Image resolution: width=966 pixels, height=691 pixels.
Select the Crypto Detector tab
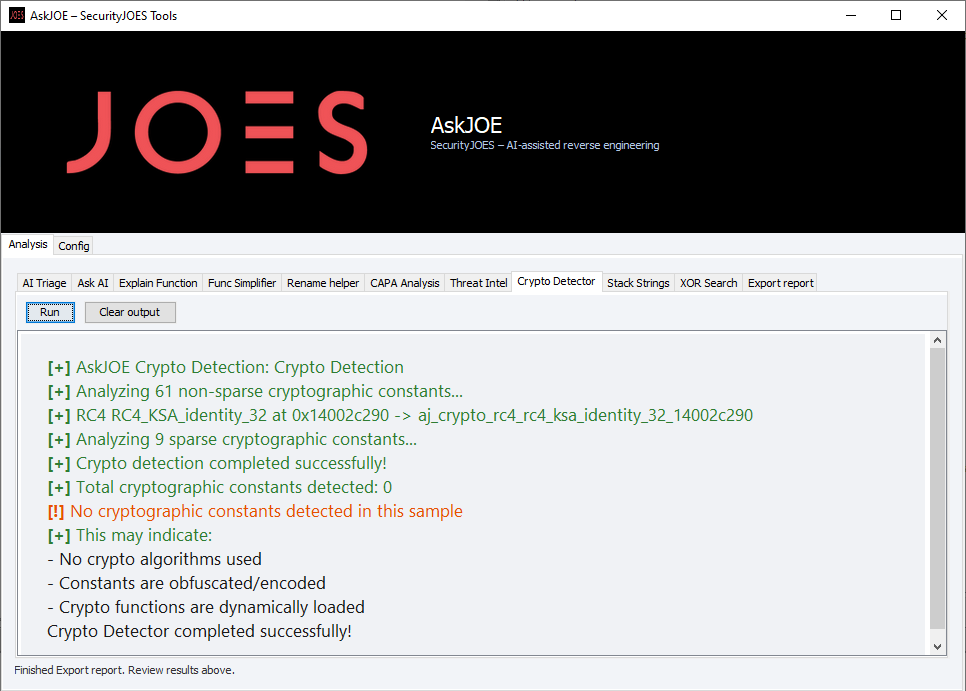(x=556, y=281)
